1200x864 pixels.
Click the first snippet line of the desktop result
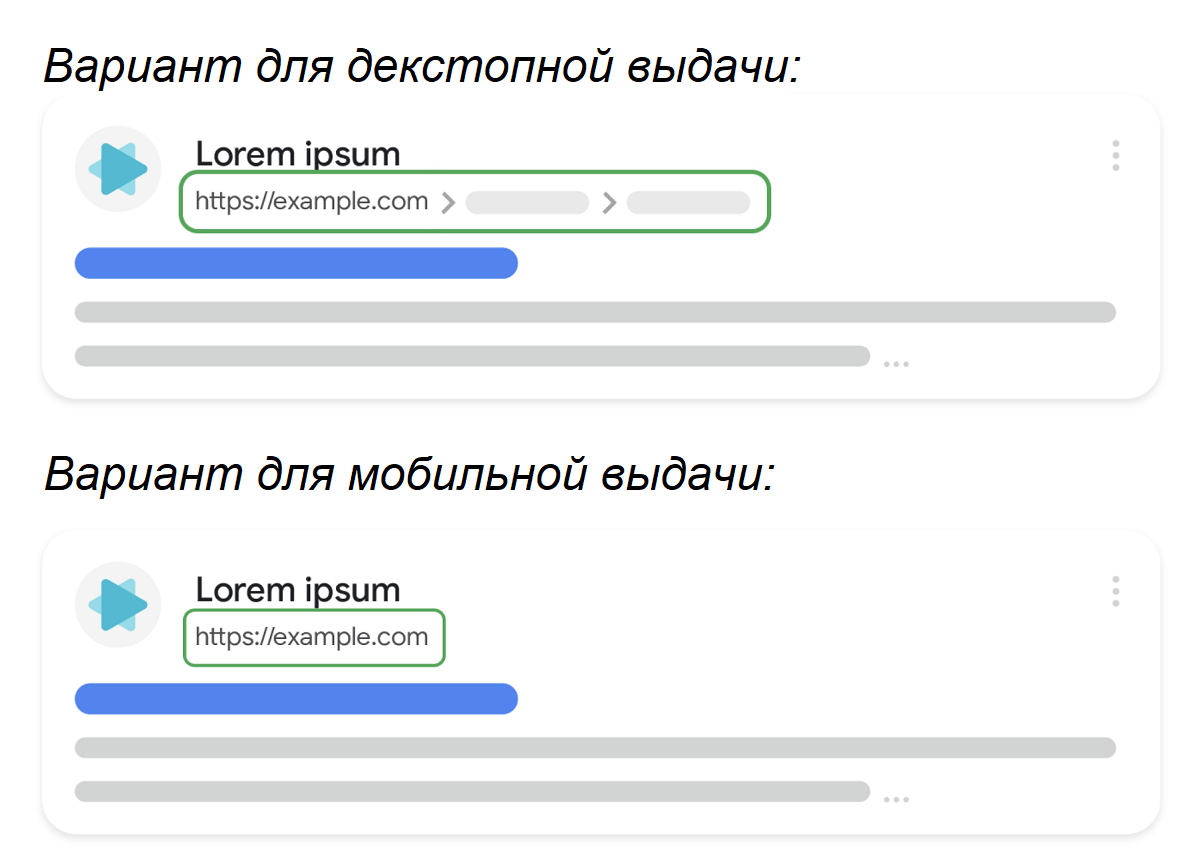pyautogui.click(x=595, y=312)
